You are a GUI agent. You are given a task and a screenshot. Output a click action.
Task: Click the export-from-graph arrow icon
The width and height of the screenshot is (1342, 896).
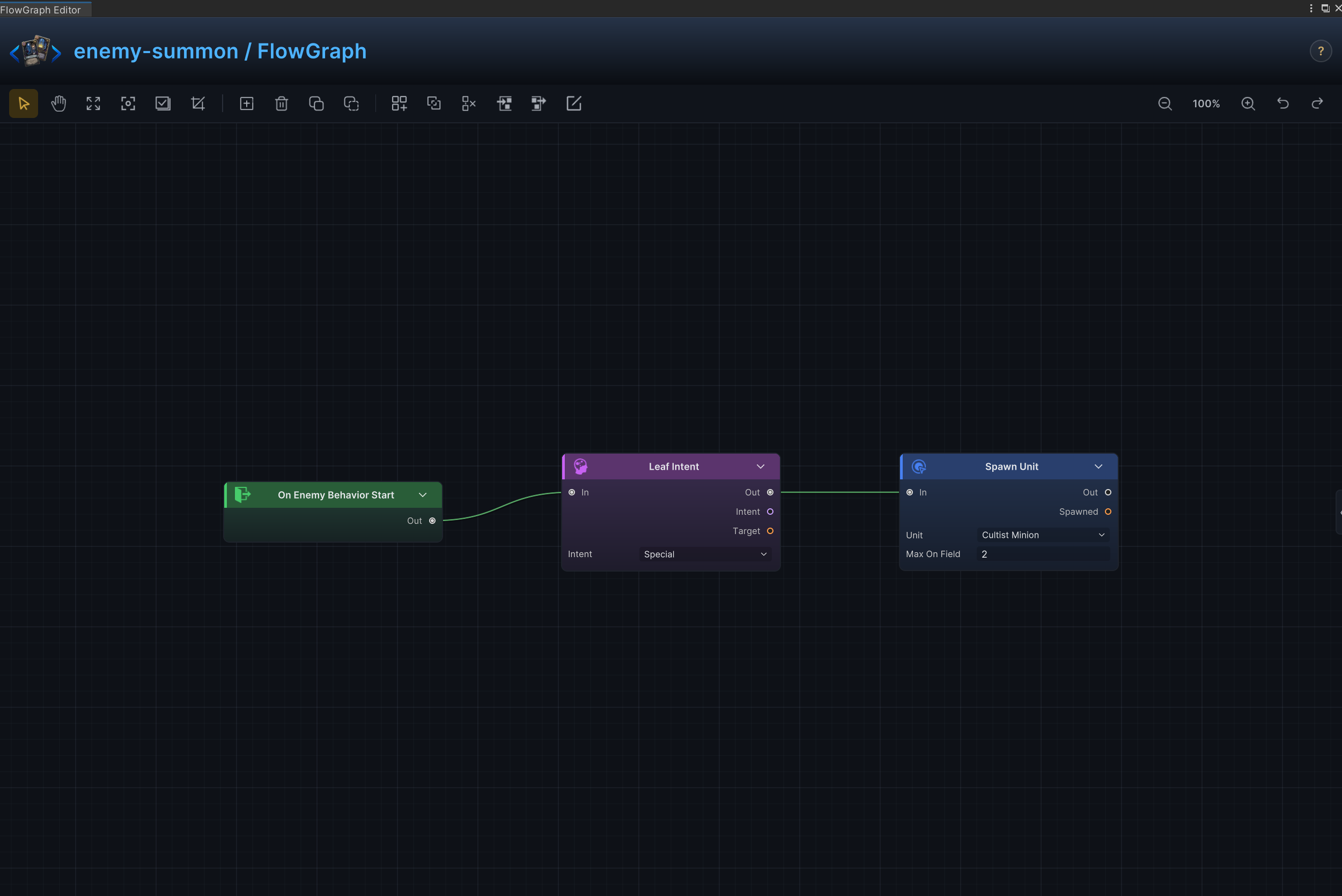click(x=539, y=103)
